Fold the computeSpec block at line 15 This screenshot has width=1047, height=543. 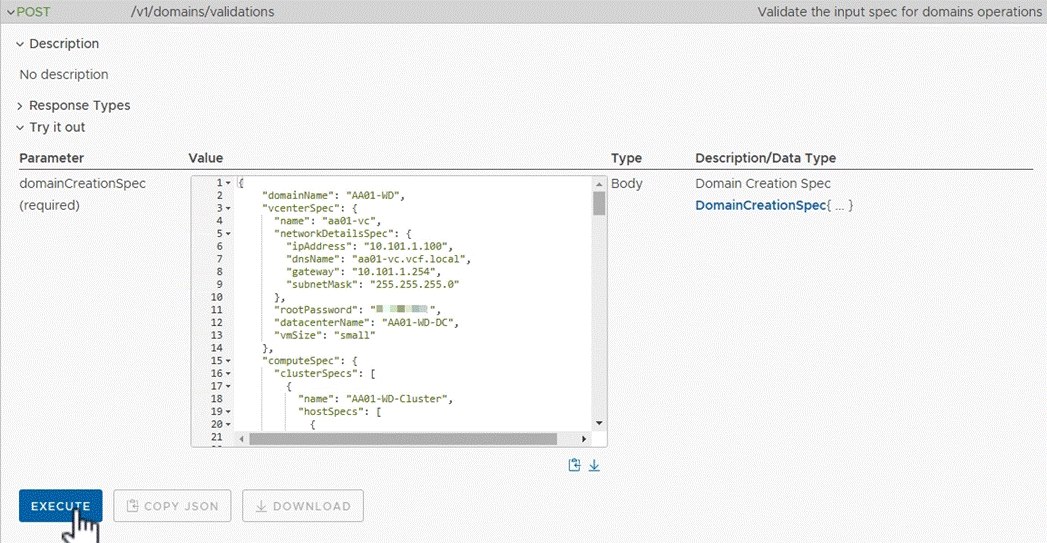click(228, 361)
